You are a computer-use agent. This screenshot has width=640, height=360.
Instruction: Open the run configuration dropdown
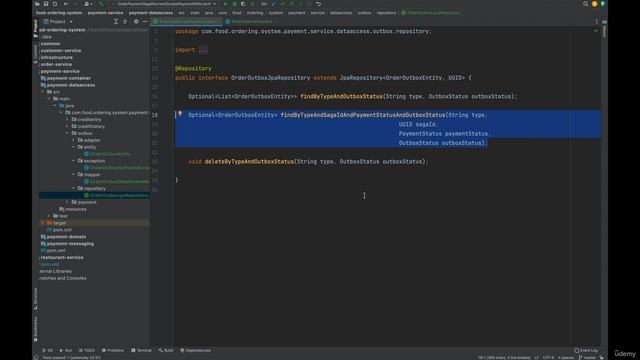click(x=164, y=4)
